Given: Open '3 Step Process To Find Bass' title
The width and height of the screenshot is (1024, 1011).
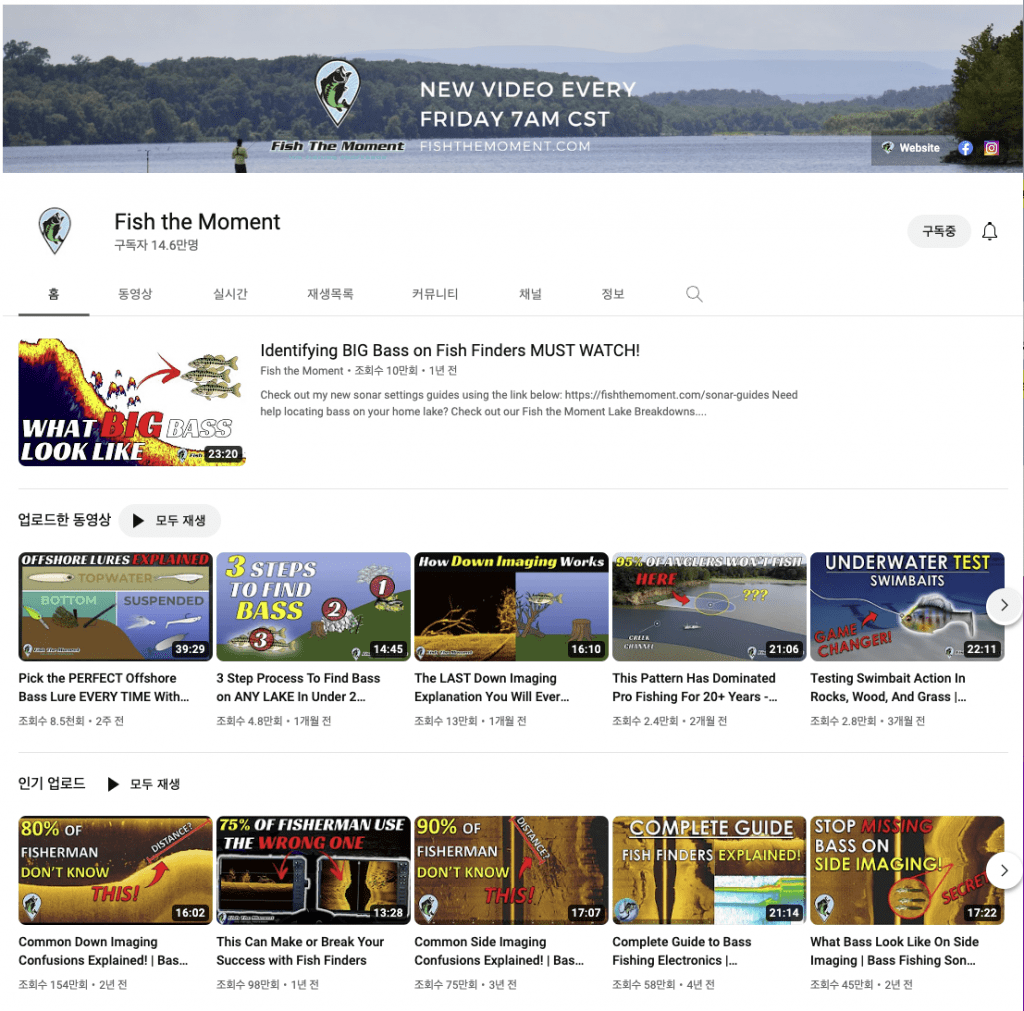Looking at the screenshot, I should (x=298, y=687).
